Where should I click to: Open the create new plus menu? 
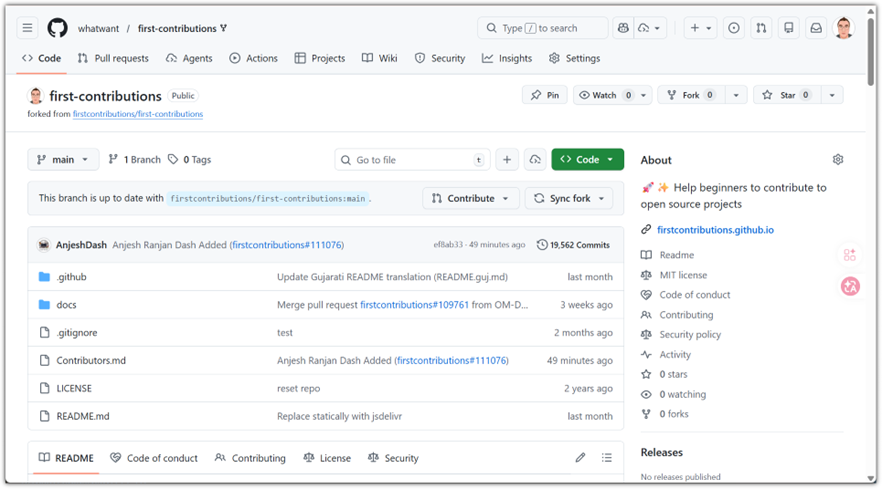click(700, 28)
